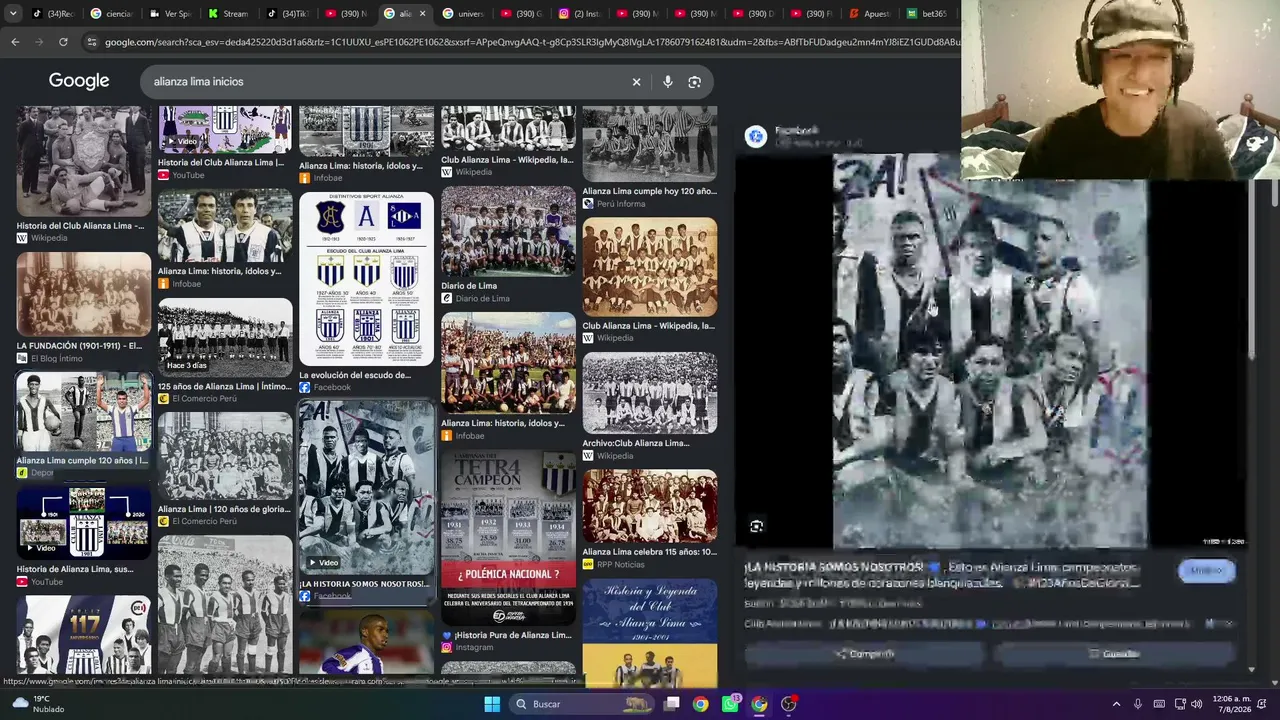Open 'LA FUNDACIÓN (1901-1911)' sepia image result
The image size is (1280, 720).
tap(84, 294)
